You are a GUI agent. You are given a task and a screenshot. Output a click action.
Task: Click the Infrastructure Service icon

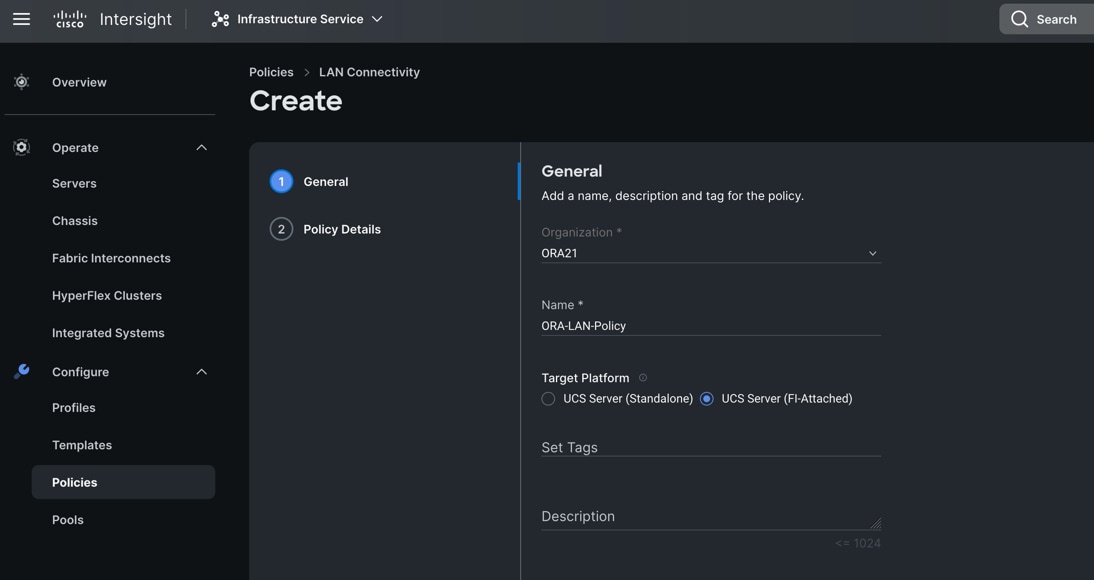220,19
